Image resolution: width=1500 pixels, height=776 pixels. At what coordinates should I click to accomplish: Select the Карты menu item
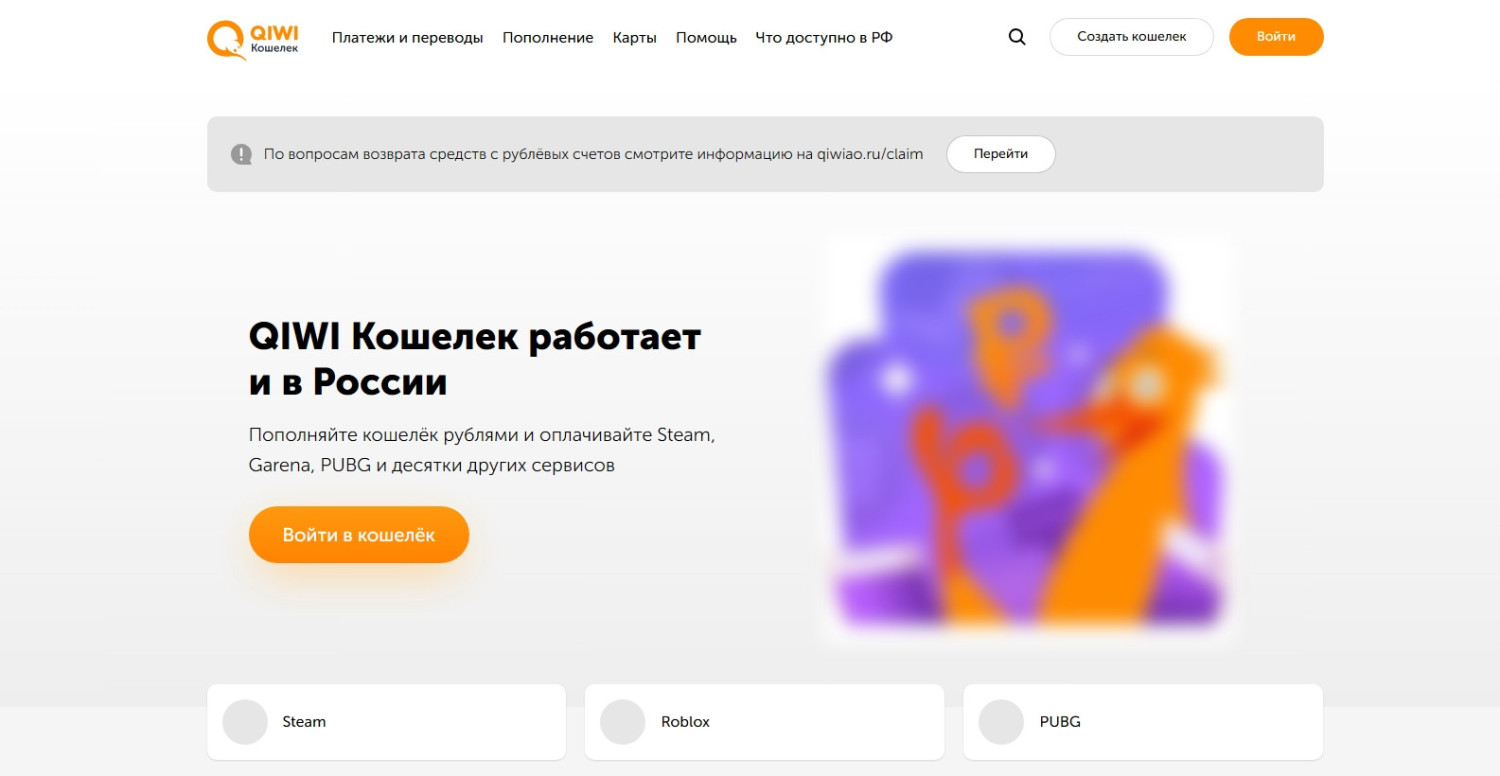[635, 37]
